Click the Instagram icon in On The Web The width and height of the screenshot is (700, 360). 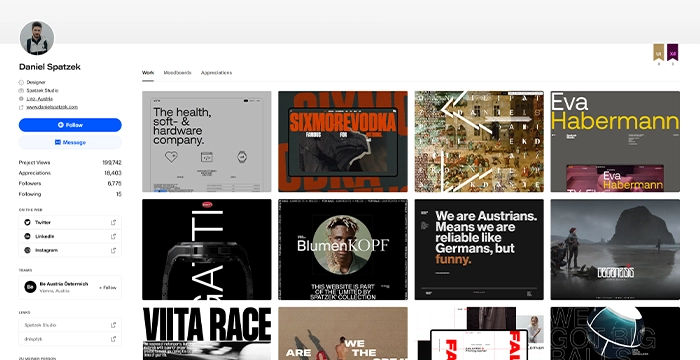(27, 250)
